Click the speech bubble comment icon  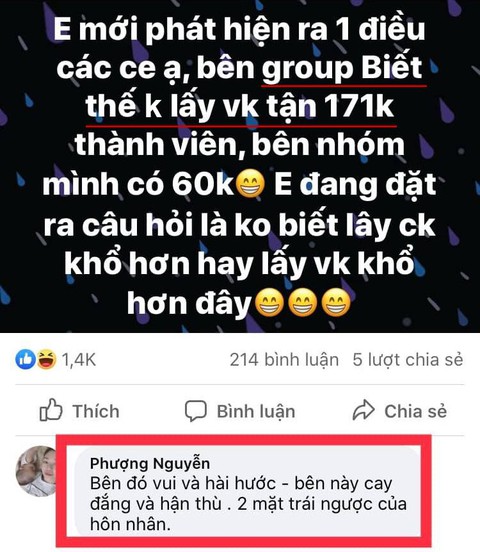click(196, 411)
